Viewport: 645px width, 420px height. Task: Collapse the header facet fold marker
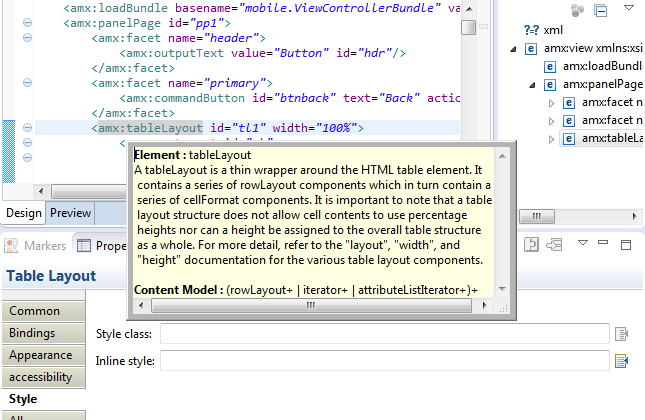pyautogui.click(x=27, y=38)
